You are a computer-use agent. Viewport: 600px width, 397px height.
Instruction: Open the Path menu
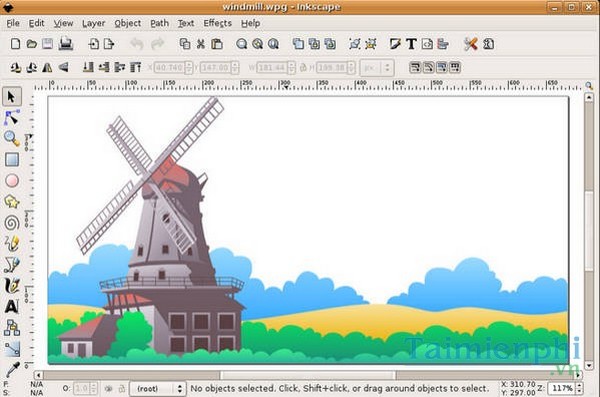(160, 23)
